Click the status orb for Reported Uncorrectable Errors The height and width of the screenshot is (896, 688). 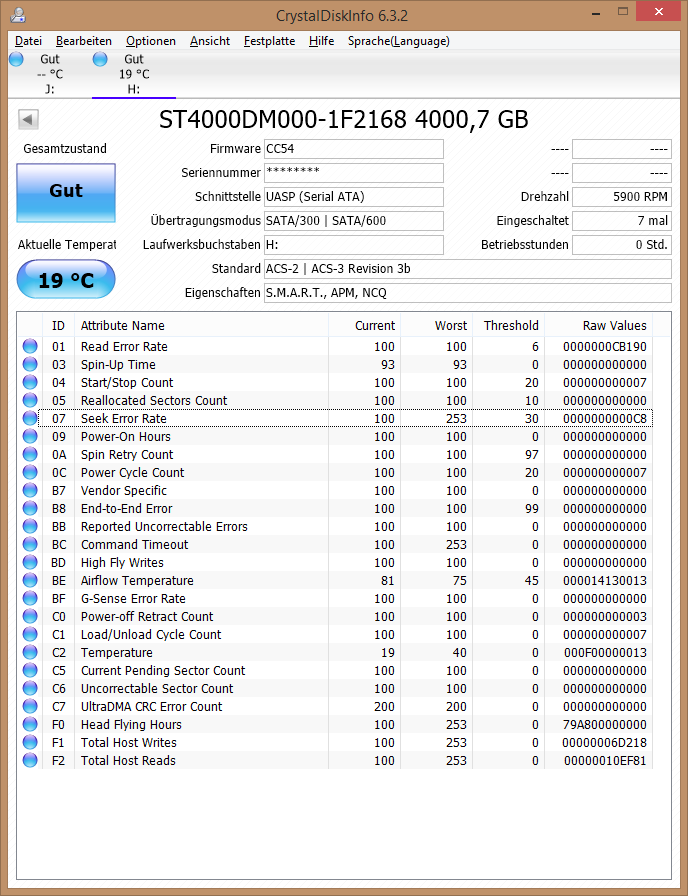(30, 526)
